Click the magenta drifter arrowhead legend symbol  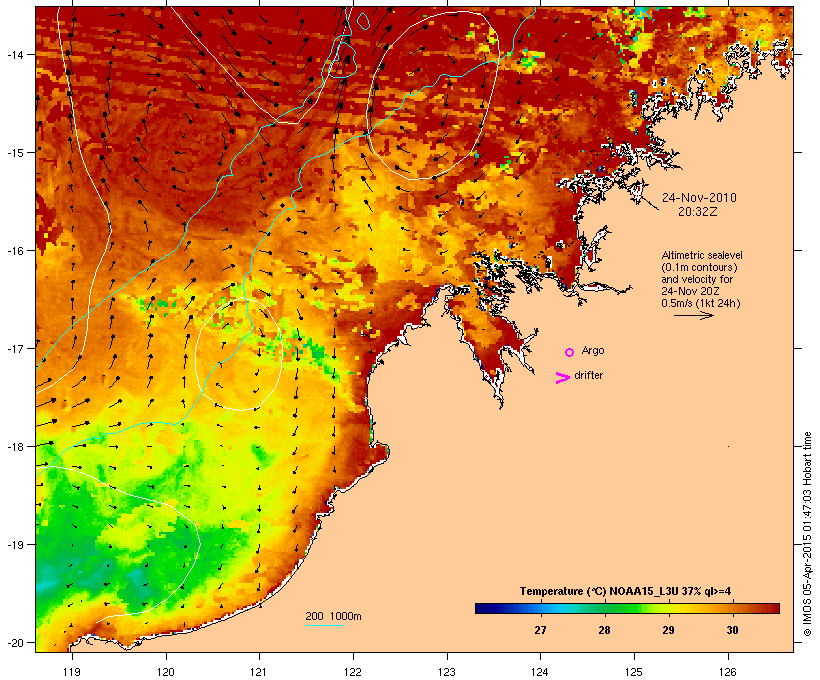coord(563,378)
